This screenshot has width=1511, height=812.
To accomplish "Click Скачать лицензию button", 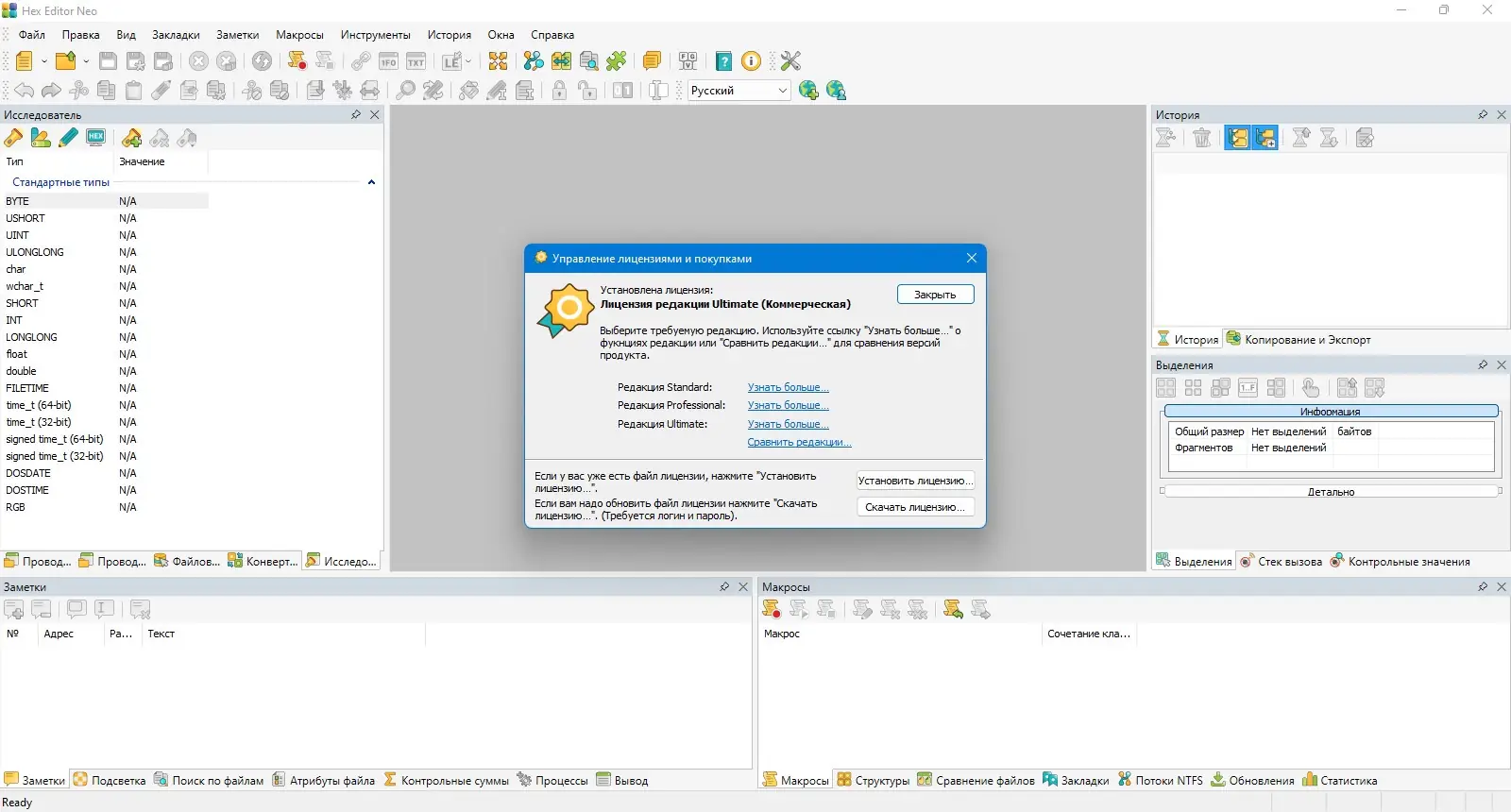I will coord(915,507).
